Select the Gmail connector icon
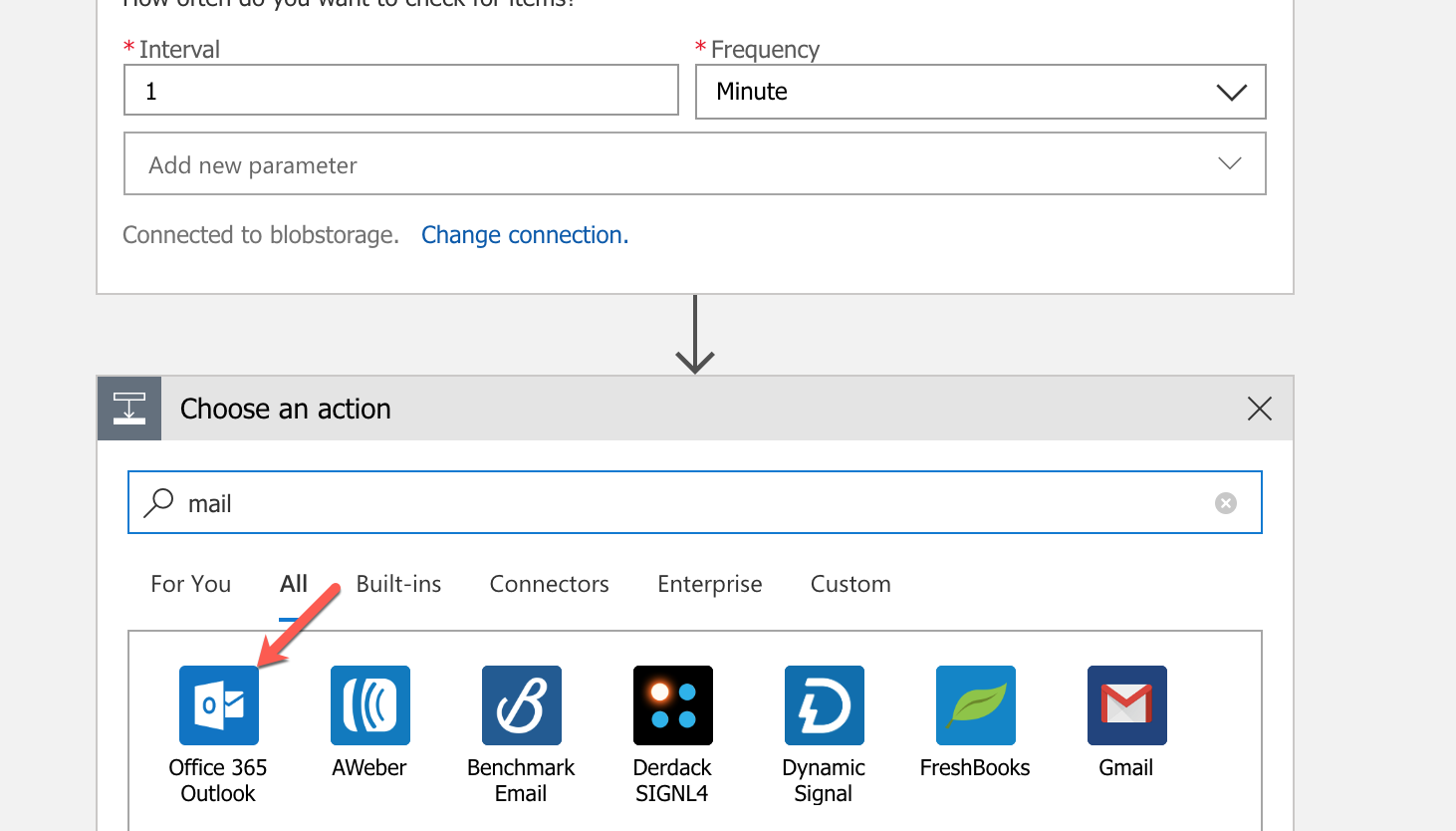Screen dimensions: 1456x831 point(1127,705)
